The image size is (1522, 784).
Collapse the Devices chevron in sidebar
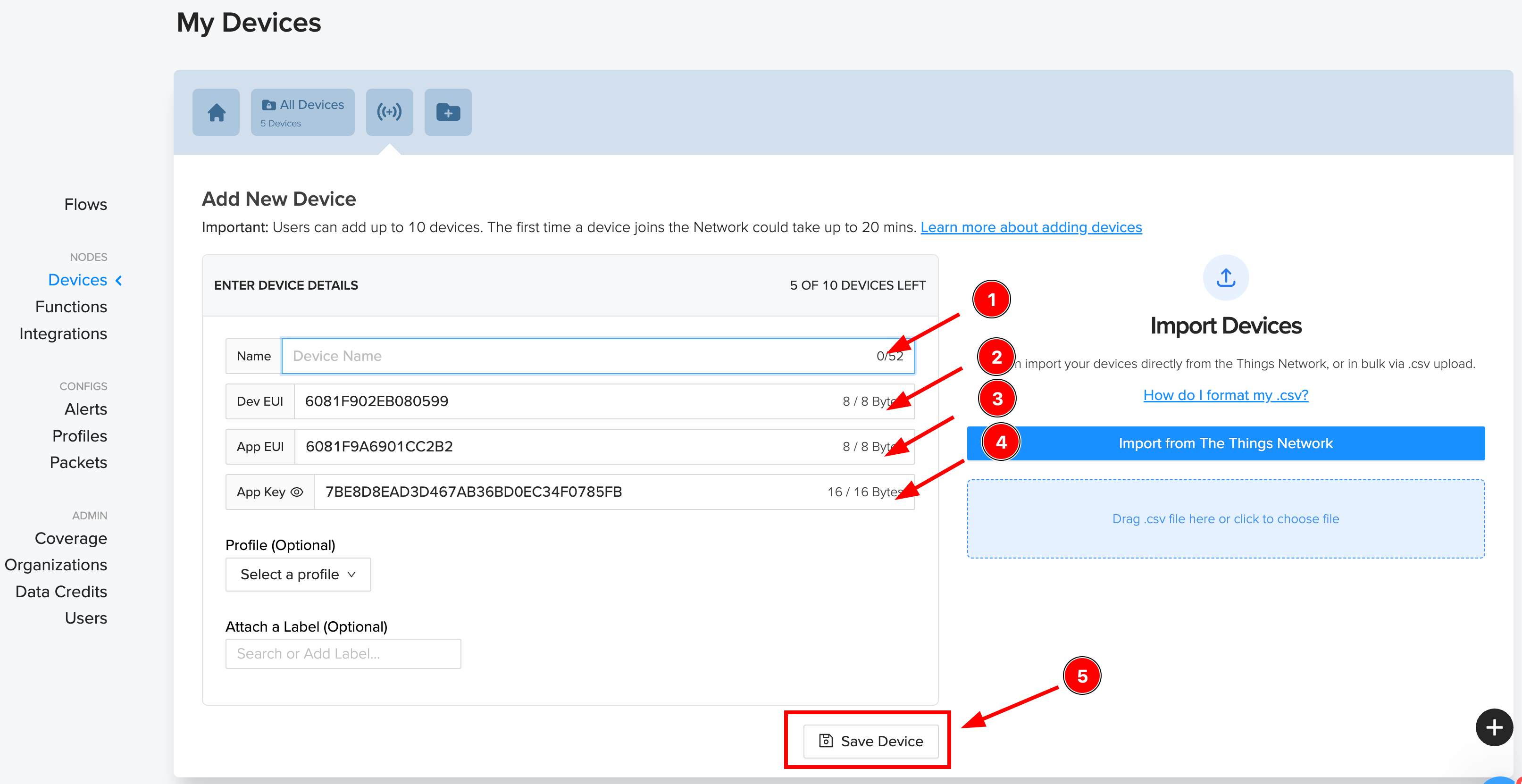pos(119,280)
